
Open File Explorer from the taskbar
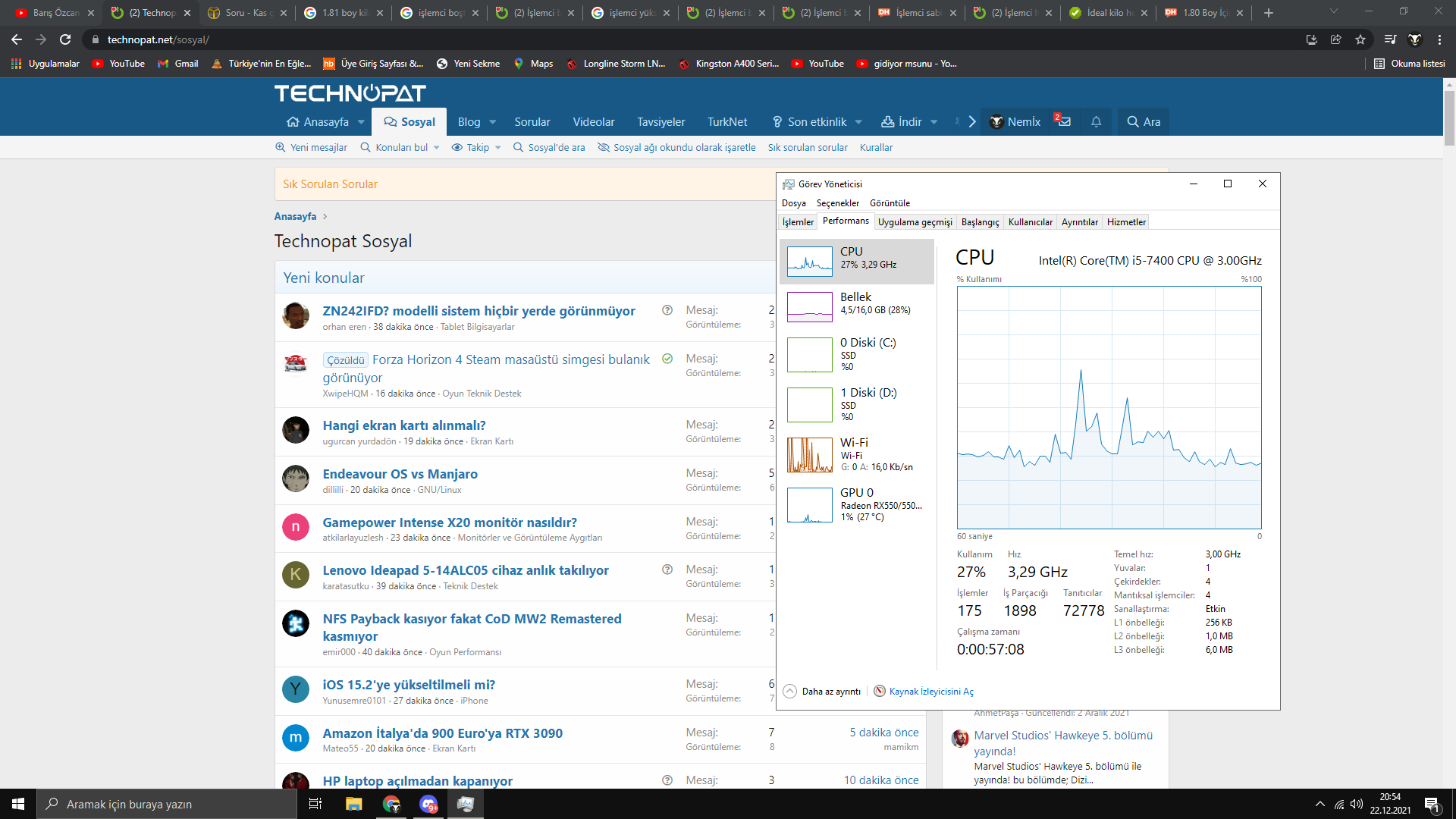(353, 804)
